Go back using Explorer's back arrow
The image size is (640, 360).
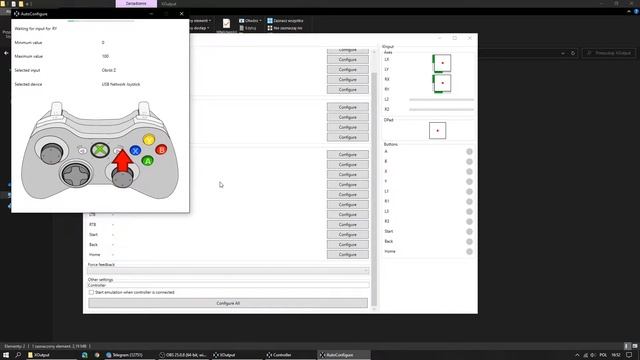click(6, 53)
